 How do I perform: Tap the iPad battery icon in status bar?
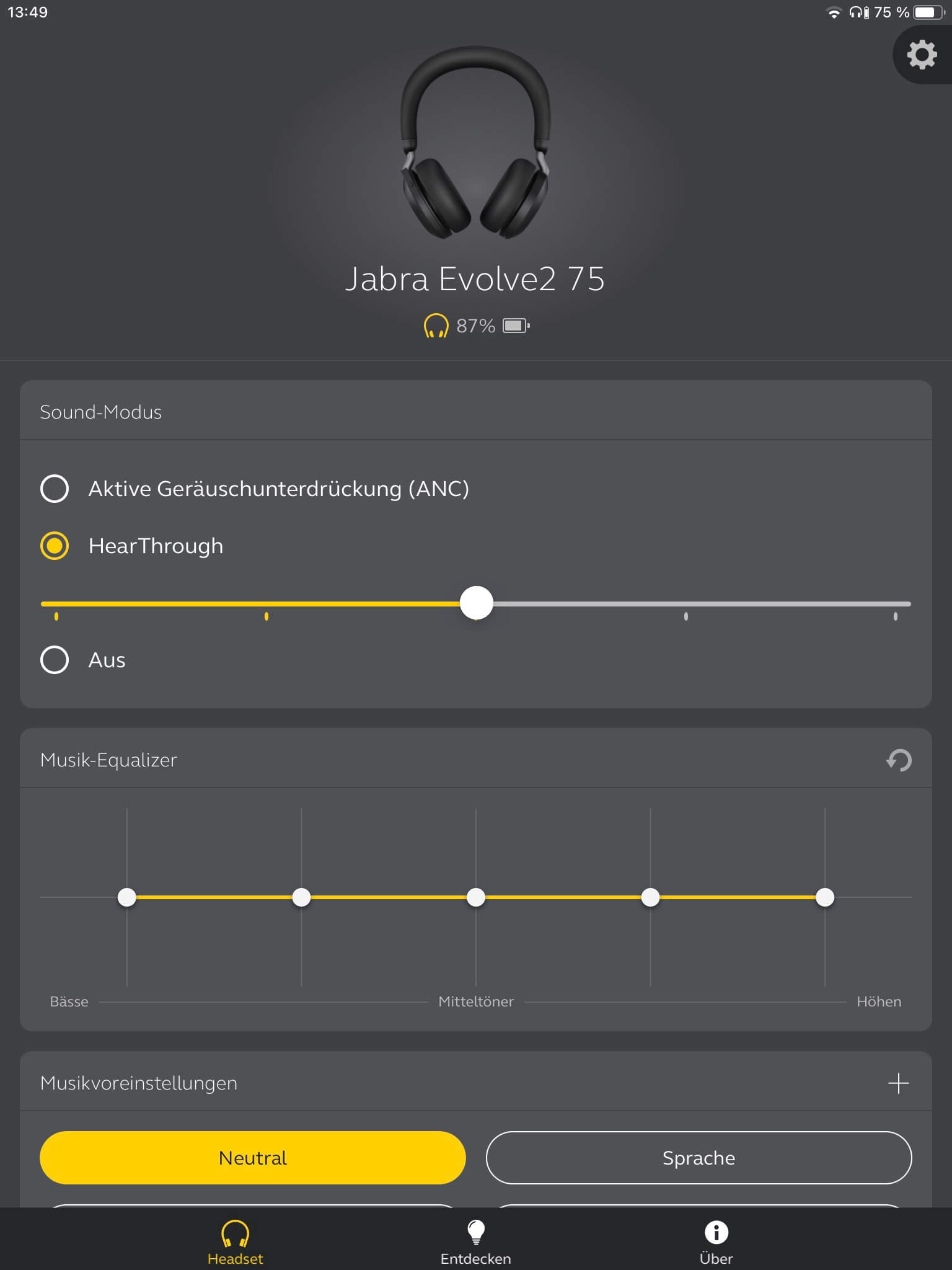[928, 12]
